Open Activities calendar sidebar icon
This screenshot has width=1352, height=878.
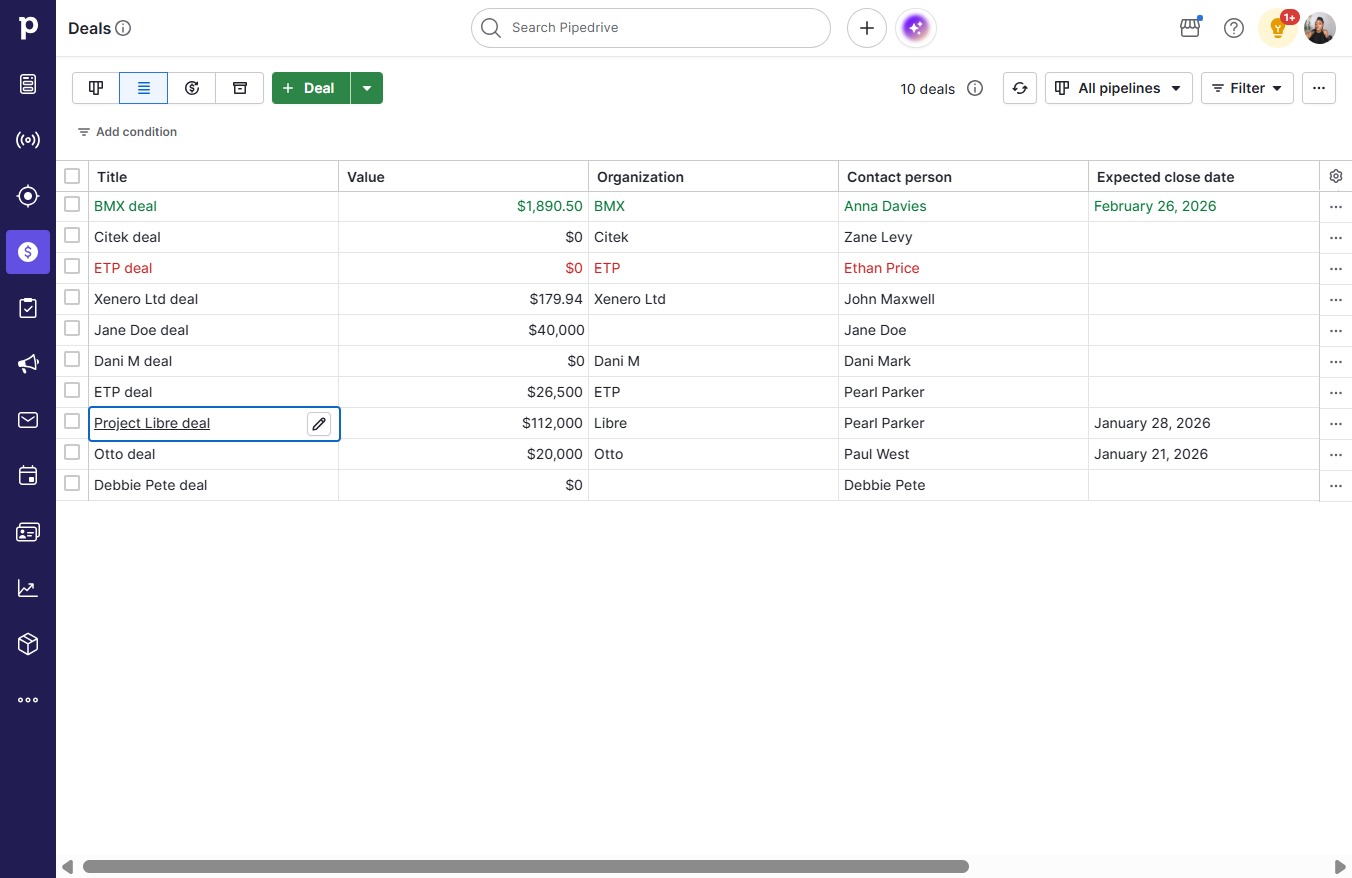[x=28, y=476]
